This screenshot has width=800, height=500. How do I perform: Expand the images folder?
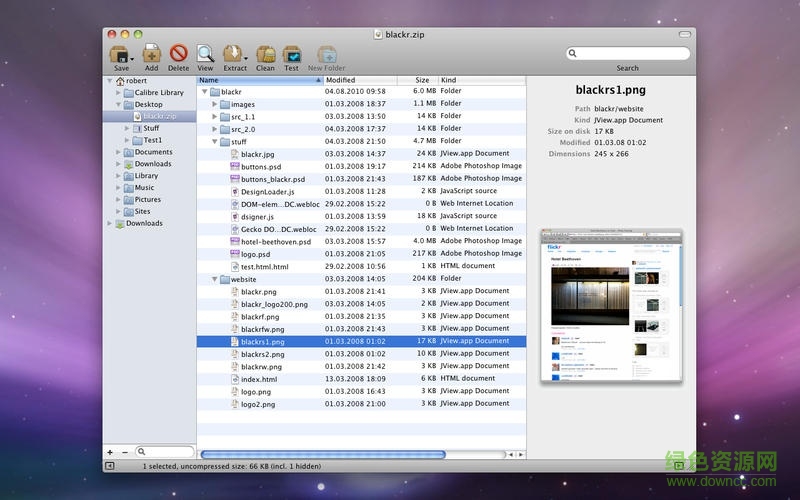click(214, 104)
